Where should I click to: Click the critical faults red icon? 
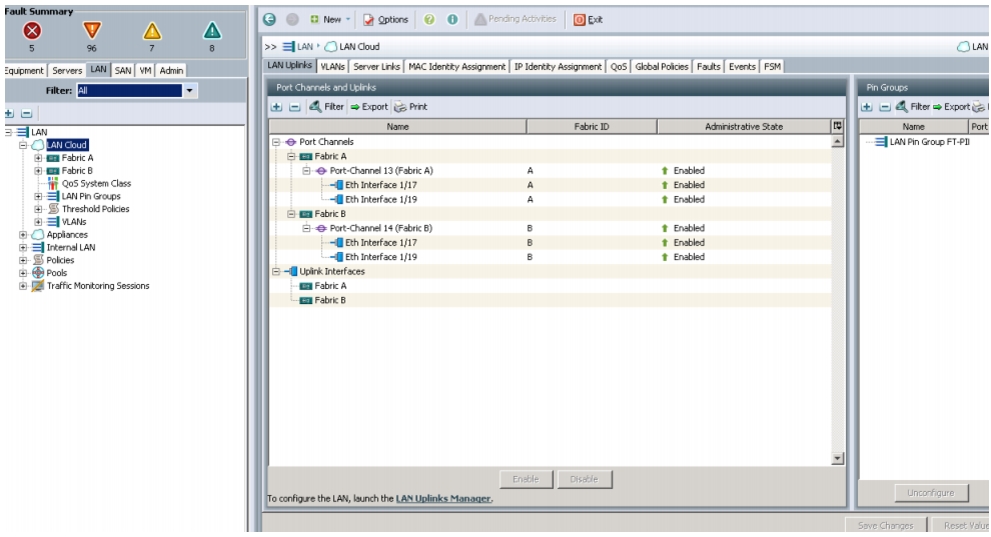coord(32,30)
